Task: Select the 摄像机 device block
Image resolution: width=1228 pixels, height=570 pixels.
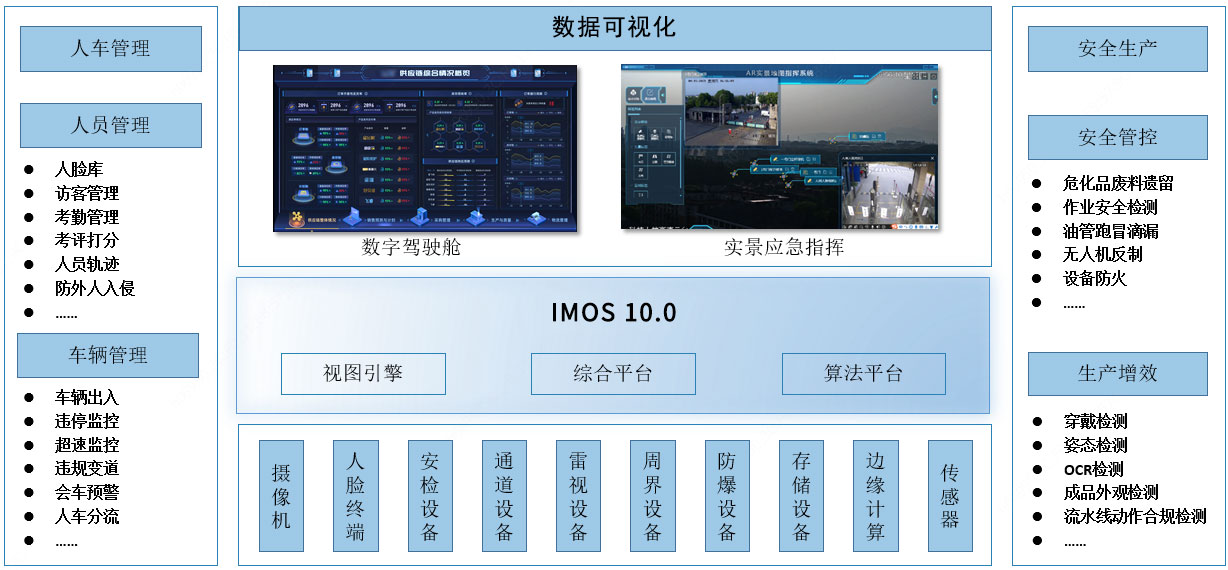Action: 281,496
